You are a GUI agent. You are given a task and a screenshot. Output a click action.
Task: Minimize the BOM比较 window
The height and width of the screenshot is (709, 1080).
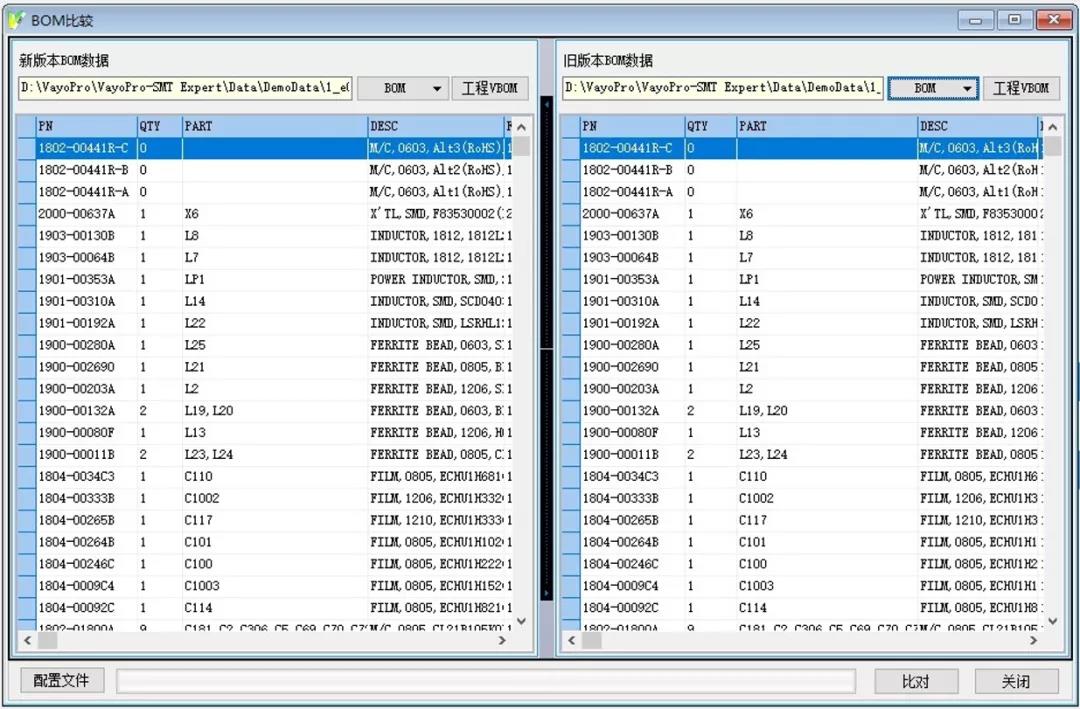click(976, 19)
